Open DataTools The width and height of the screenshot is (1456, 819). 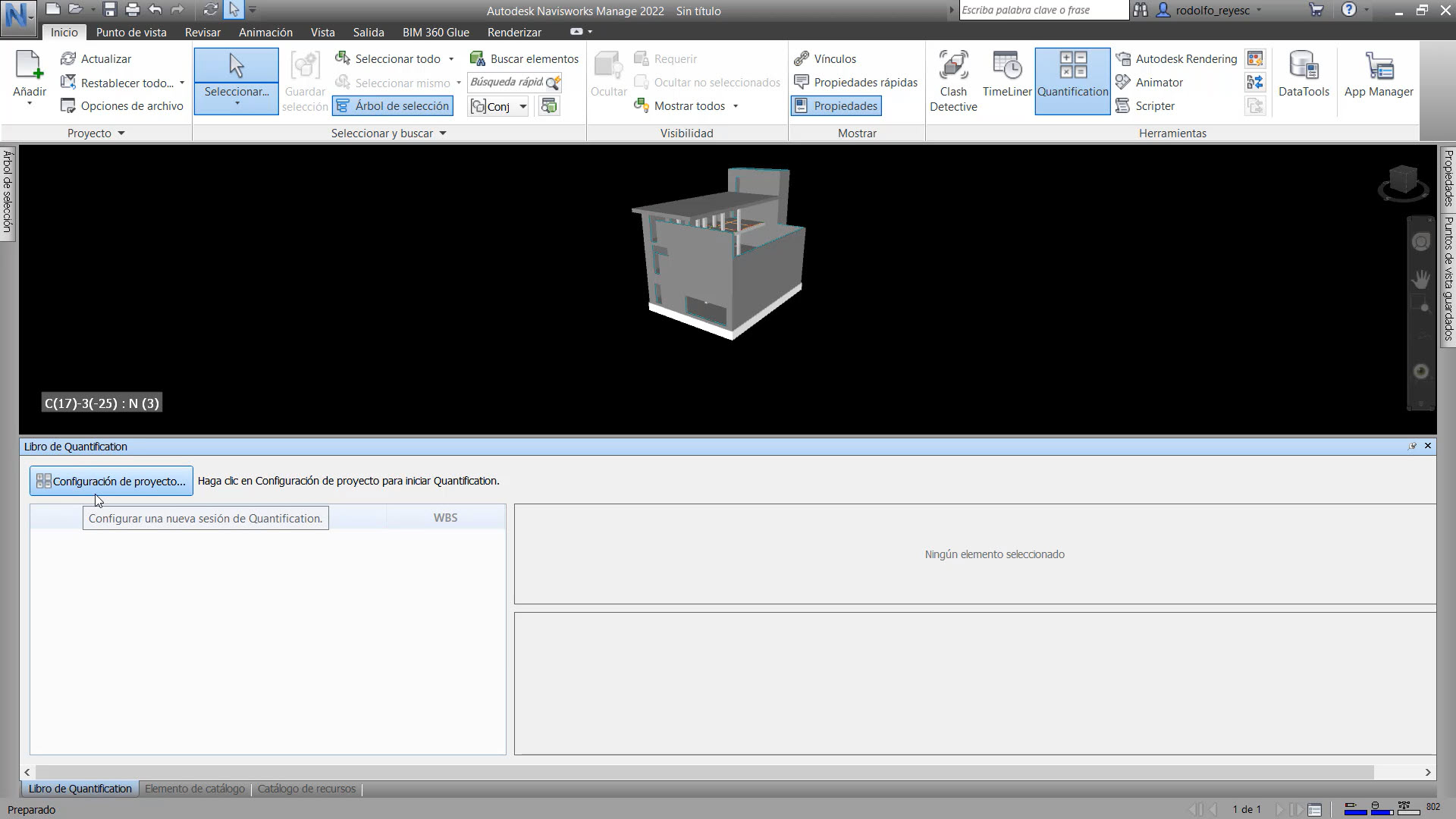pyautogui.click(x=1304, y=76)
